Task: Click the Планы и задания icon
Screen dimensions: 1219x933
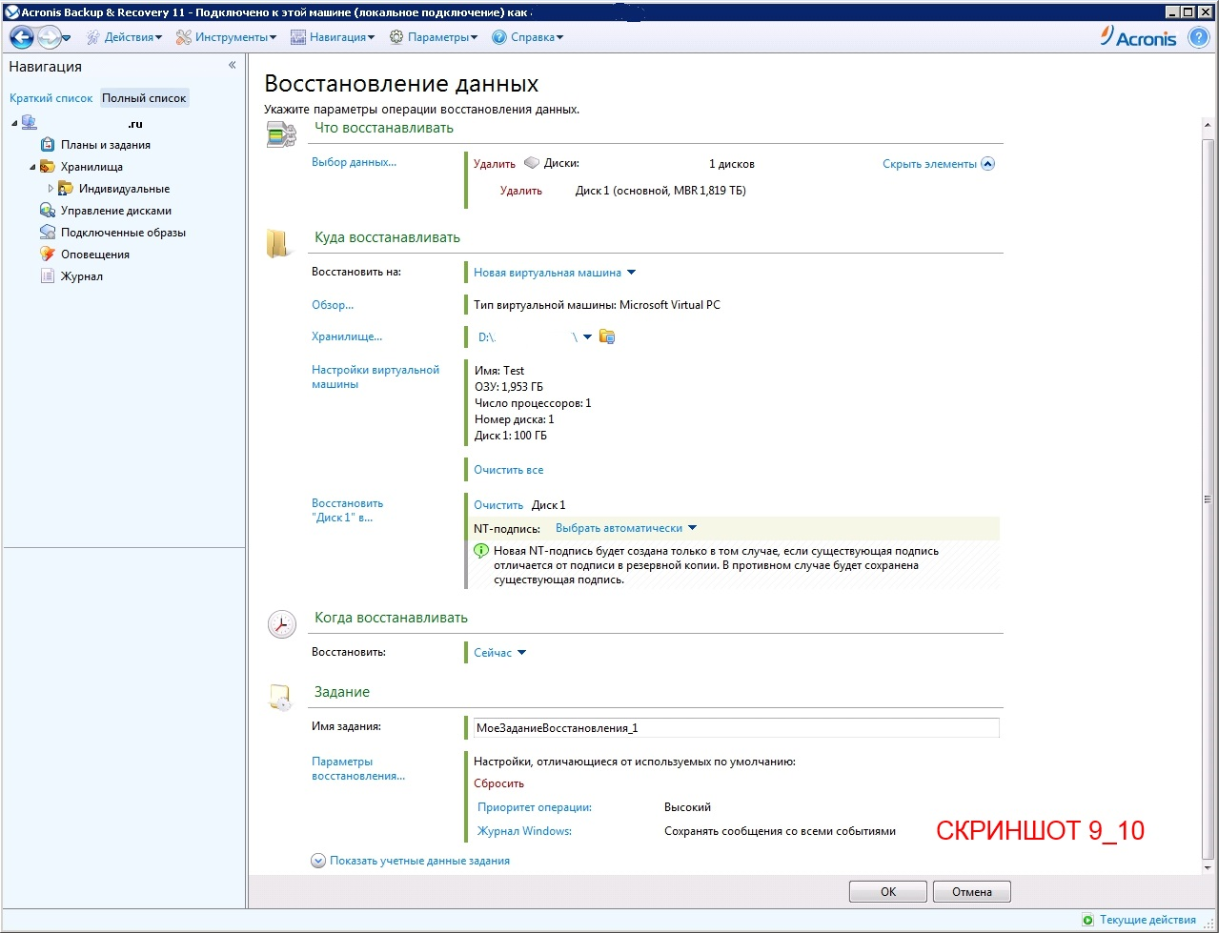Action: (x=47, y=145)
